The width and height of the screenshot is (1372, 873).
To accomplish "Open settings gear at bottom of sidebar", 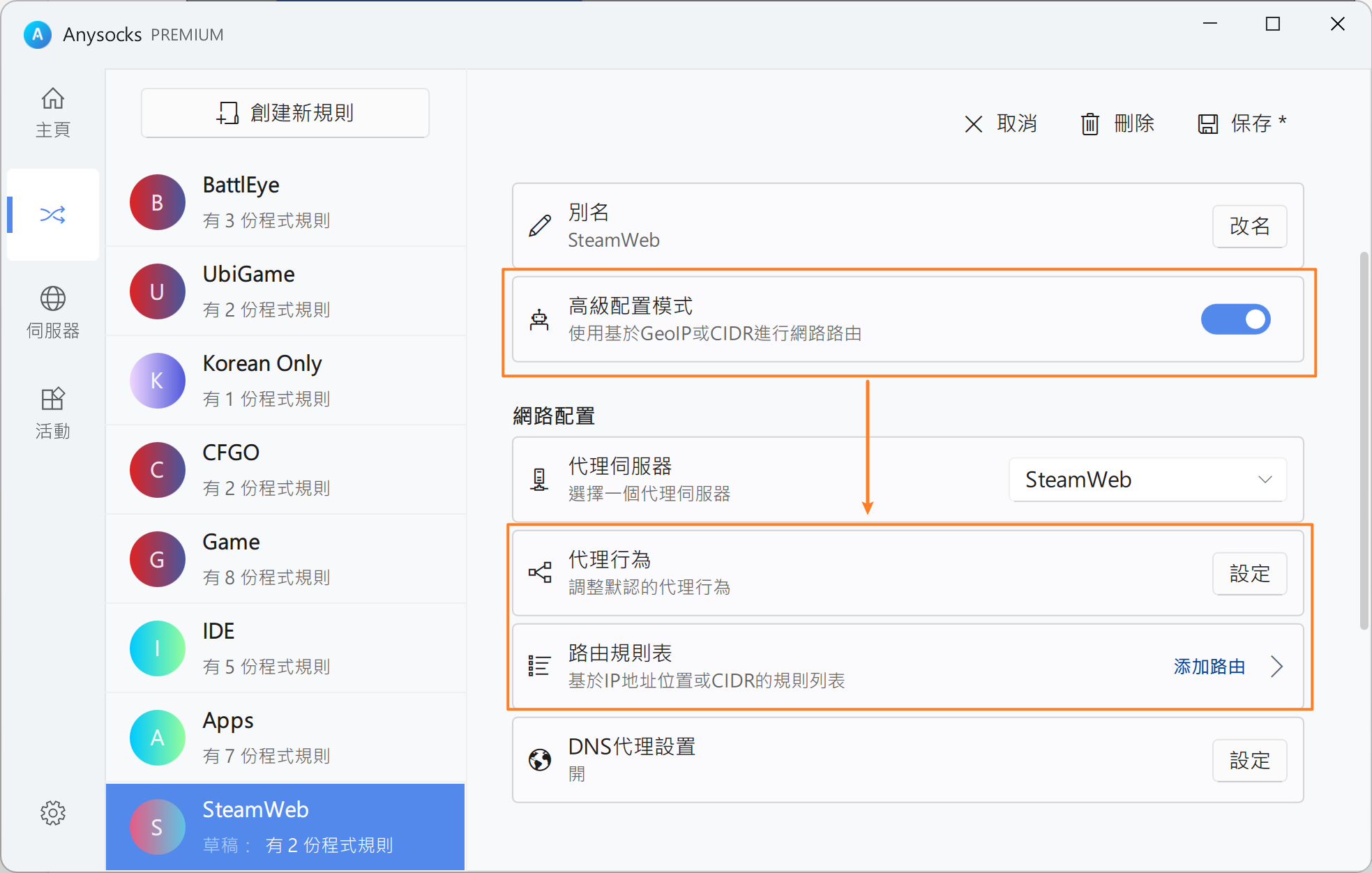I will click(52, 812).
